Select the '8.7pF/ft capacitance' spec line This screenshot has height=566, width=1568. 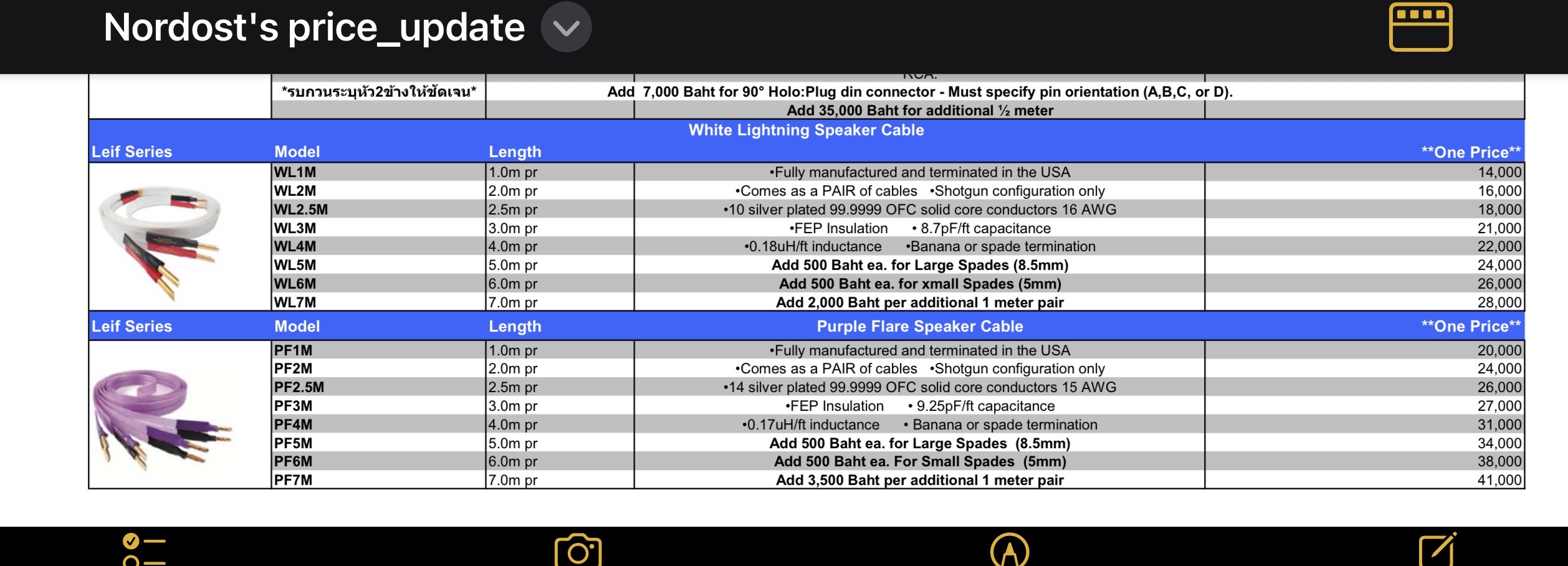920,228
